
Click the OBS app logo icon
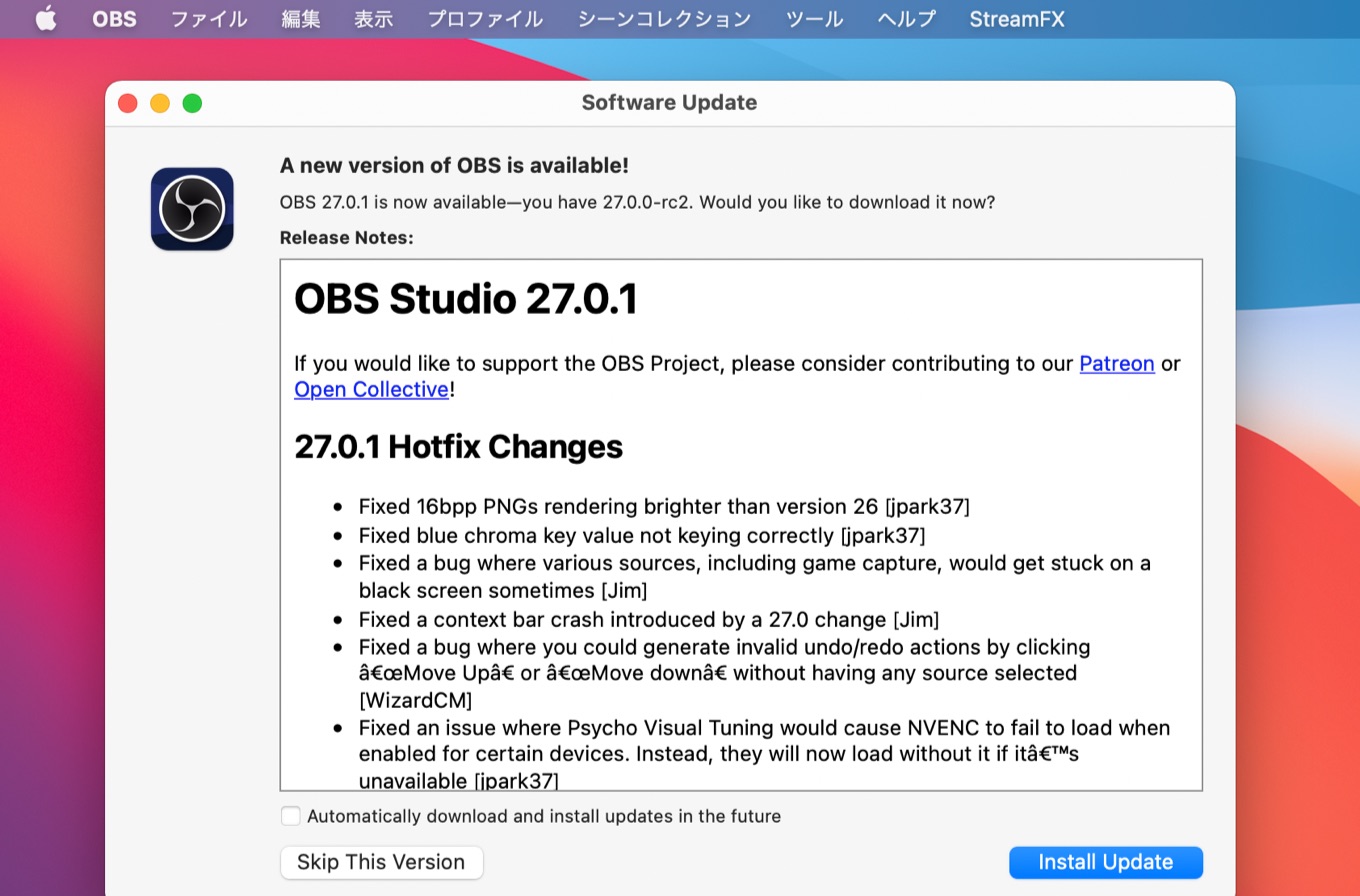coord(192,209)
